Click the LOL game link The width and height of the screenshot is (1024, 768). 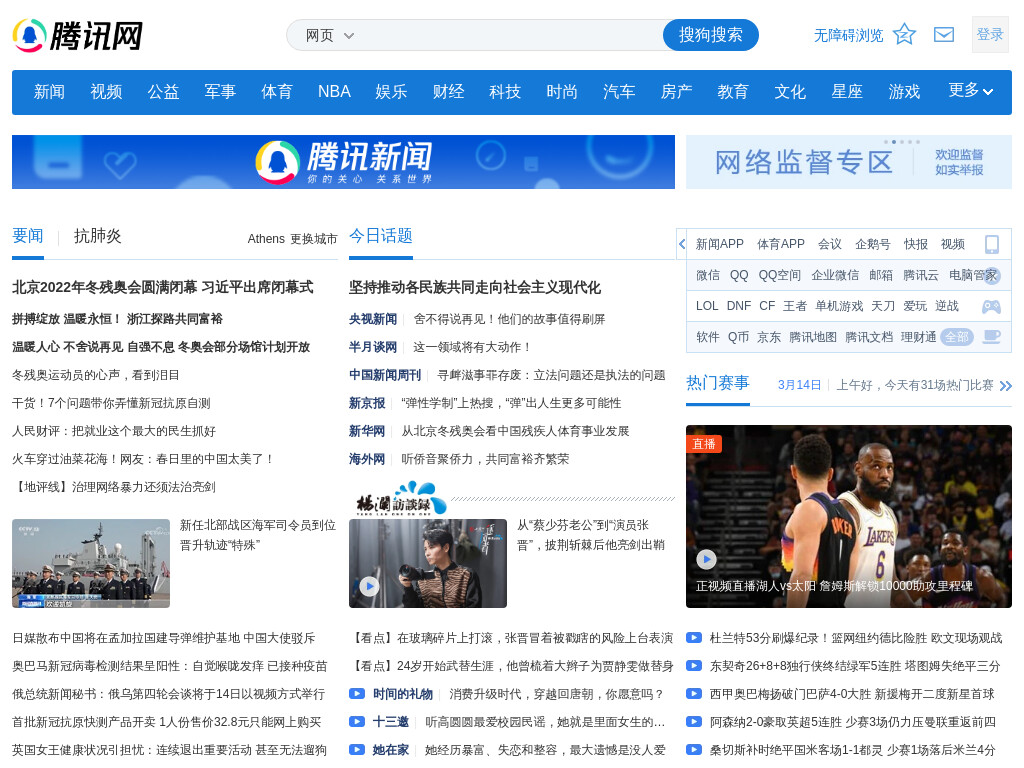click(707, 306)
